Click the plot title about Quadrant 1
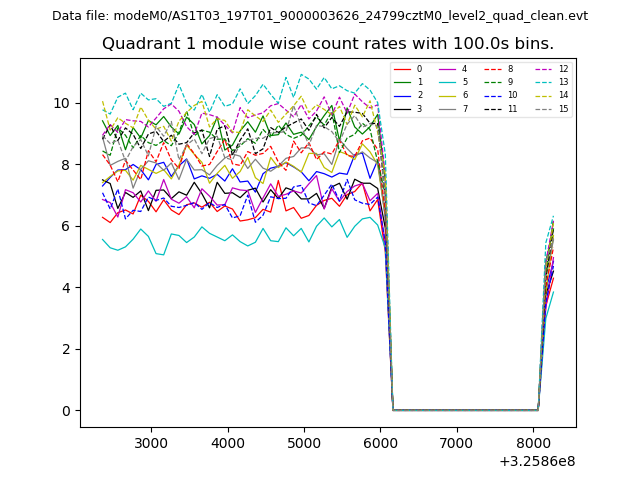 click(x=327, y=44)
